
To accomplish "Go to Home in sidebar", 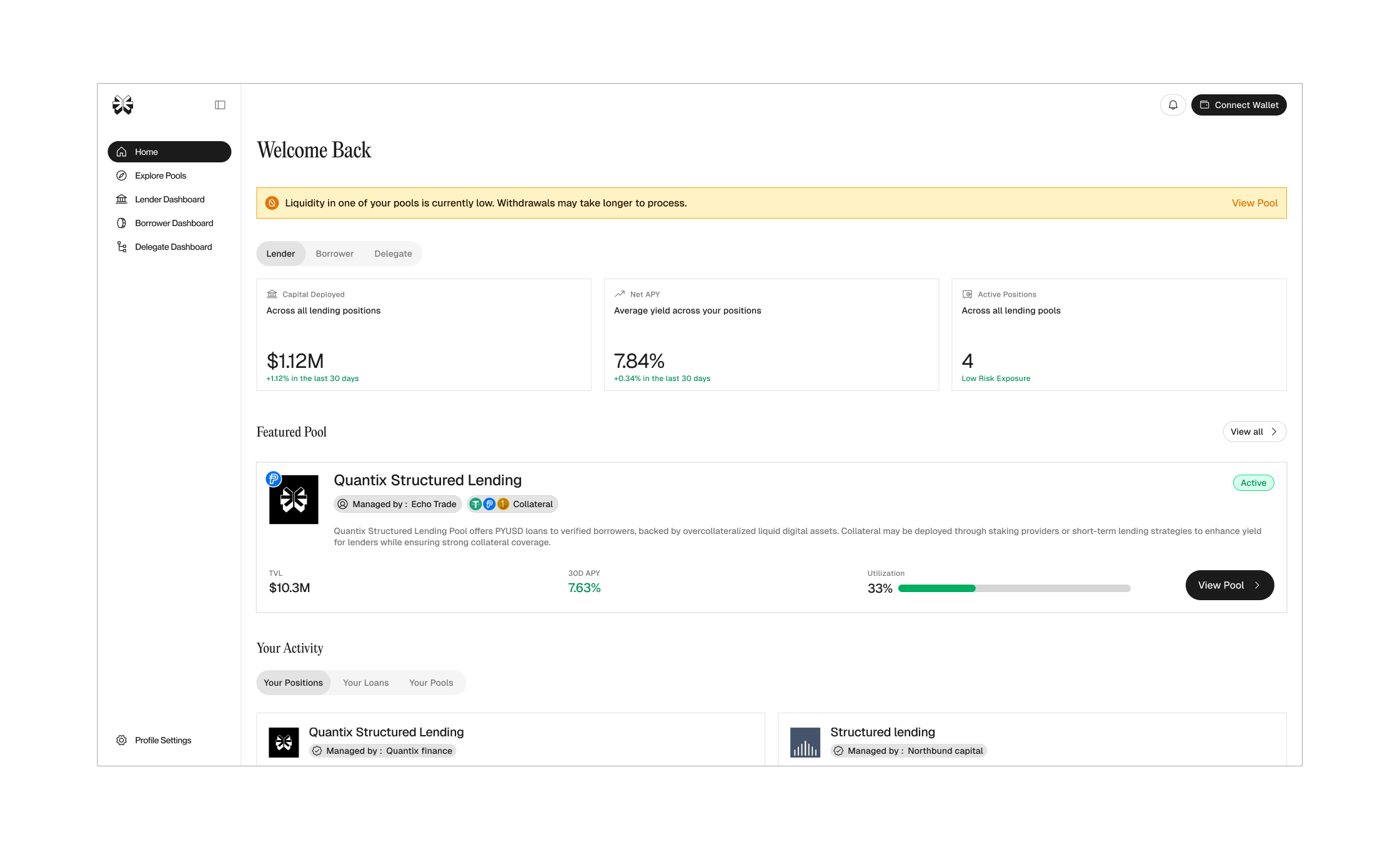I will [169, 152].
